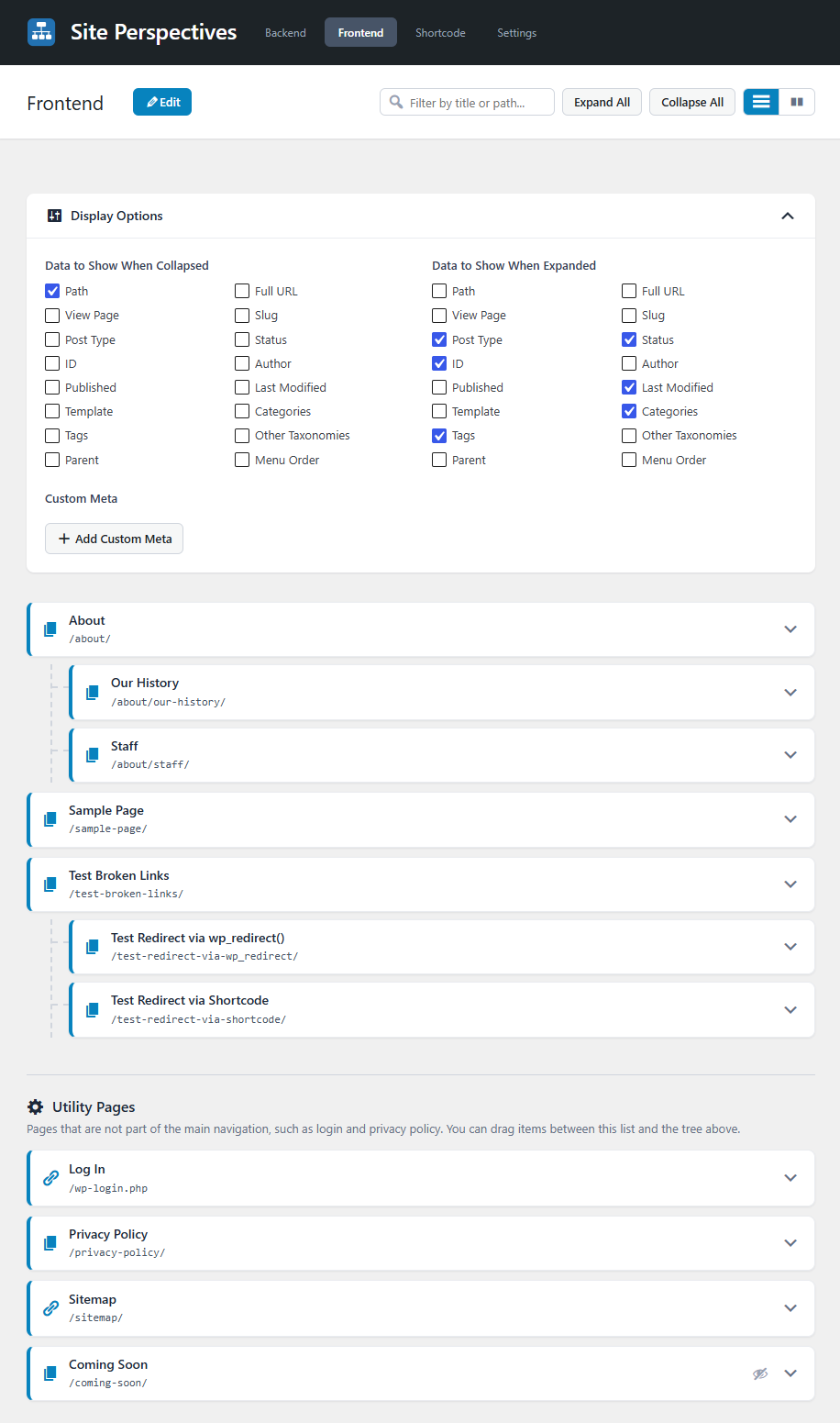Click the hidden-eye icon on Coming Soon
The height and width of the screenshot is (1423, 840).
point(760,1373)
